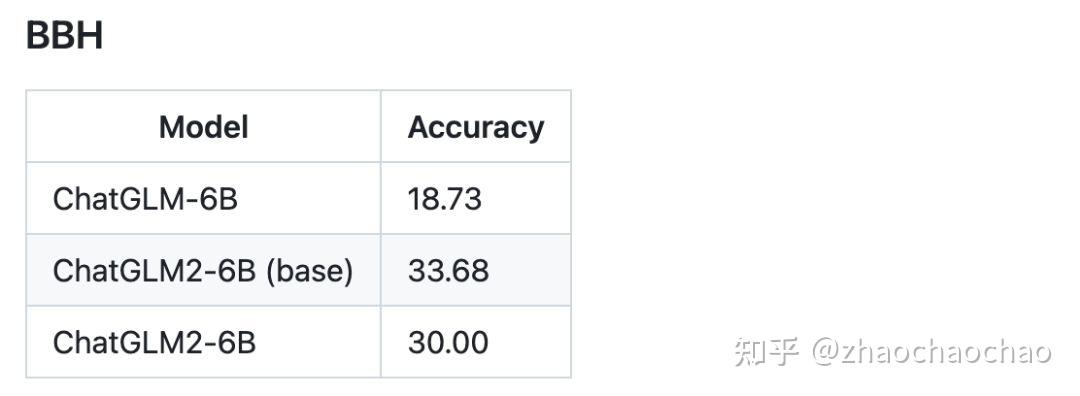Viewport: 1080px width, 396px height.
Task: Click the ChatGLM-6B model name cell
Action: [145, 199]
